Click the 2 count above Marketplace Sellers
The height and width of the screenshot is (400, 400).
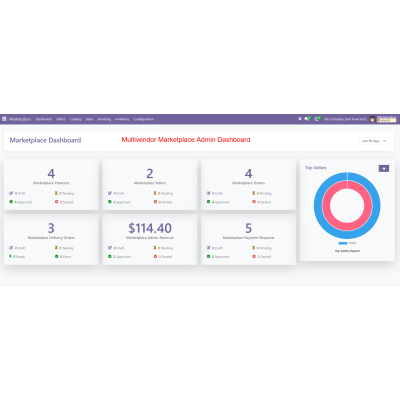click(150, 174)
